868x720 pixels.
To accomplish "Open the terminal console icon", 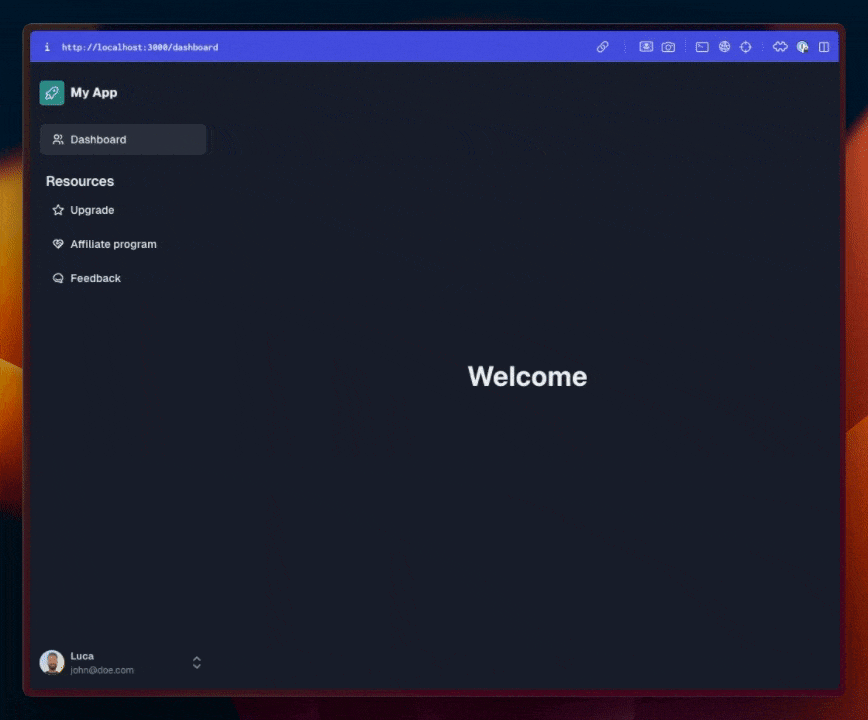I will [702, 47].
